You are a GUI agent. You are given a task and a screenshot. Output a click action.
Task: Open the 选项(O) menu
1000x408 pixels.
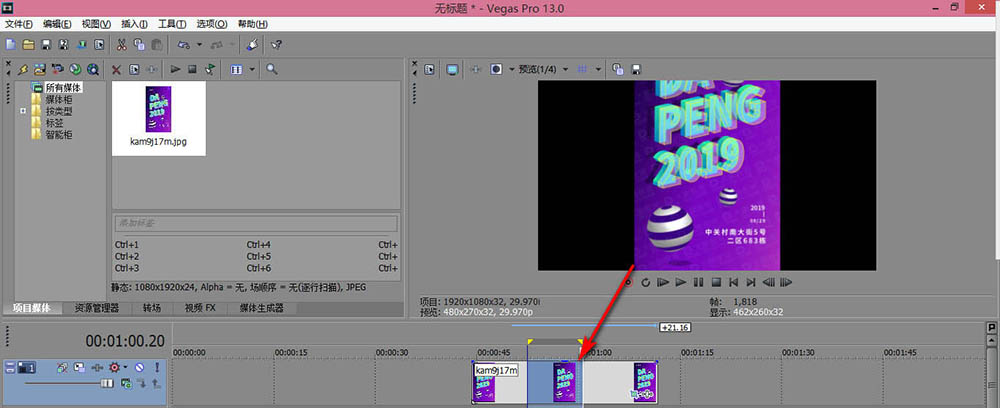[212, 24]
